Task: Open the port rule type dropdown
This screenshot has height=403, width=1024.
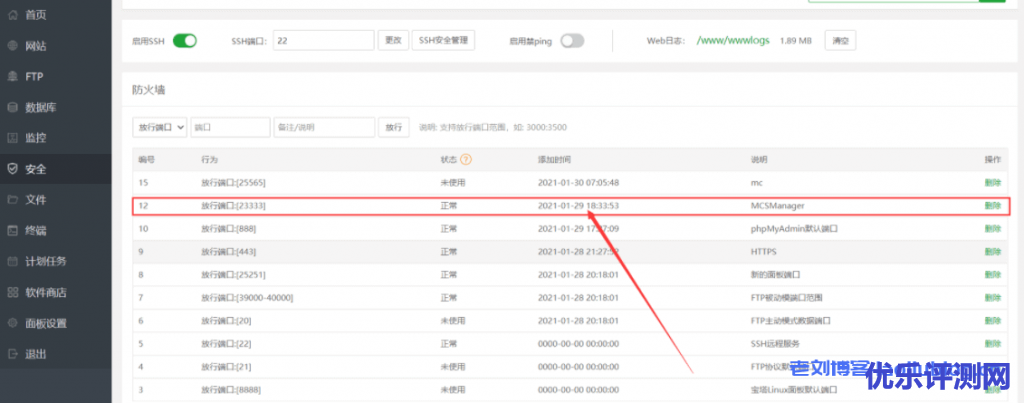Action: pos(159,127)
